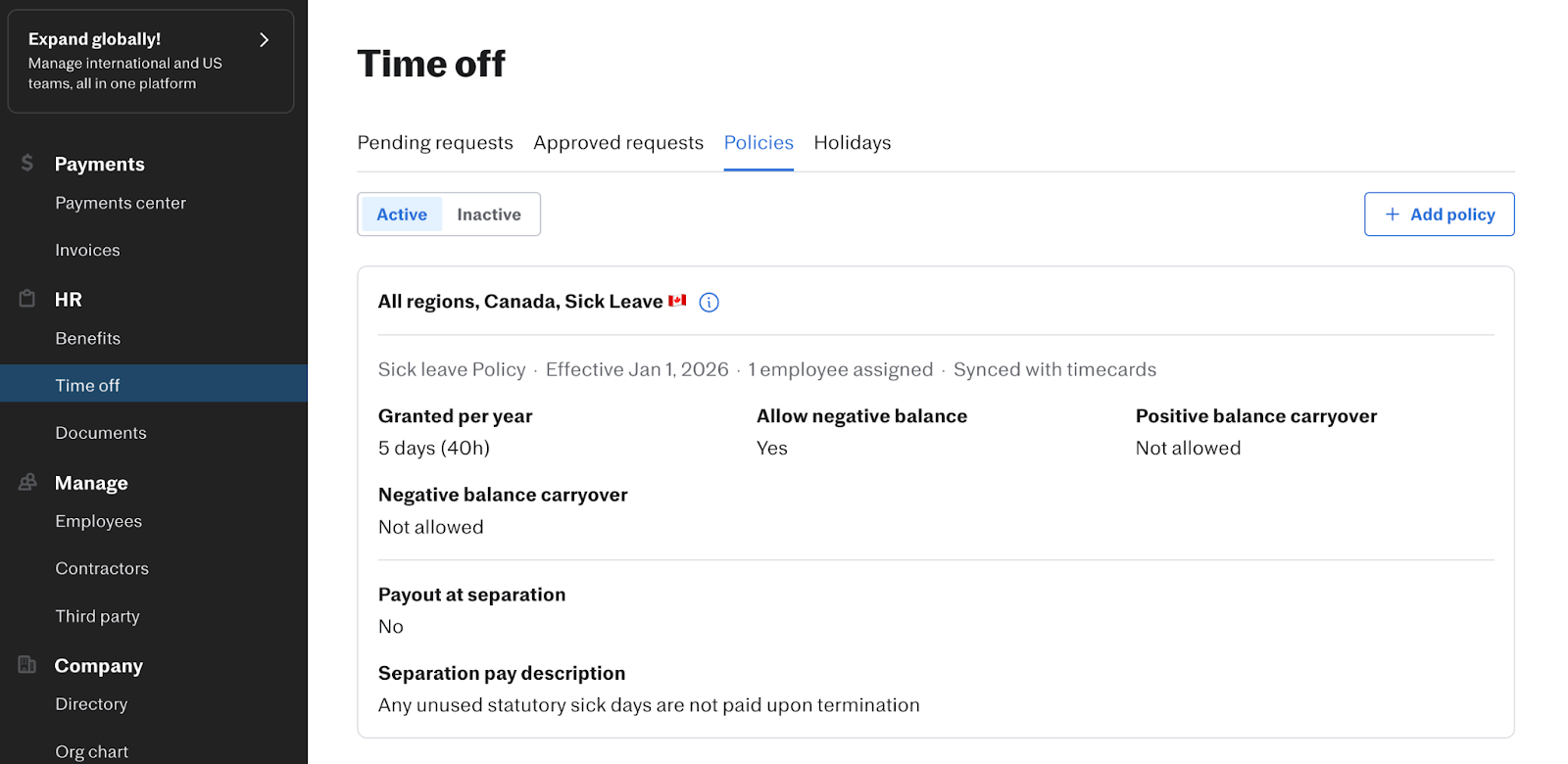Click the info icon beside Sick Leave
1568x764 pixels.
click(709, 303)
